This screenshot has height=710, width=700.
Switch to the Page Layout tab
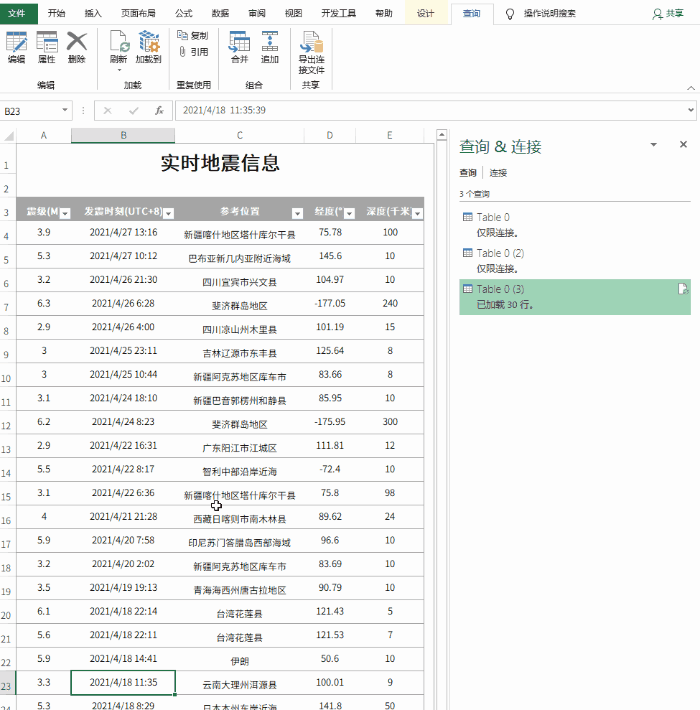138,13
